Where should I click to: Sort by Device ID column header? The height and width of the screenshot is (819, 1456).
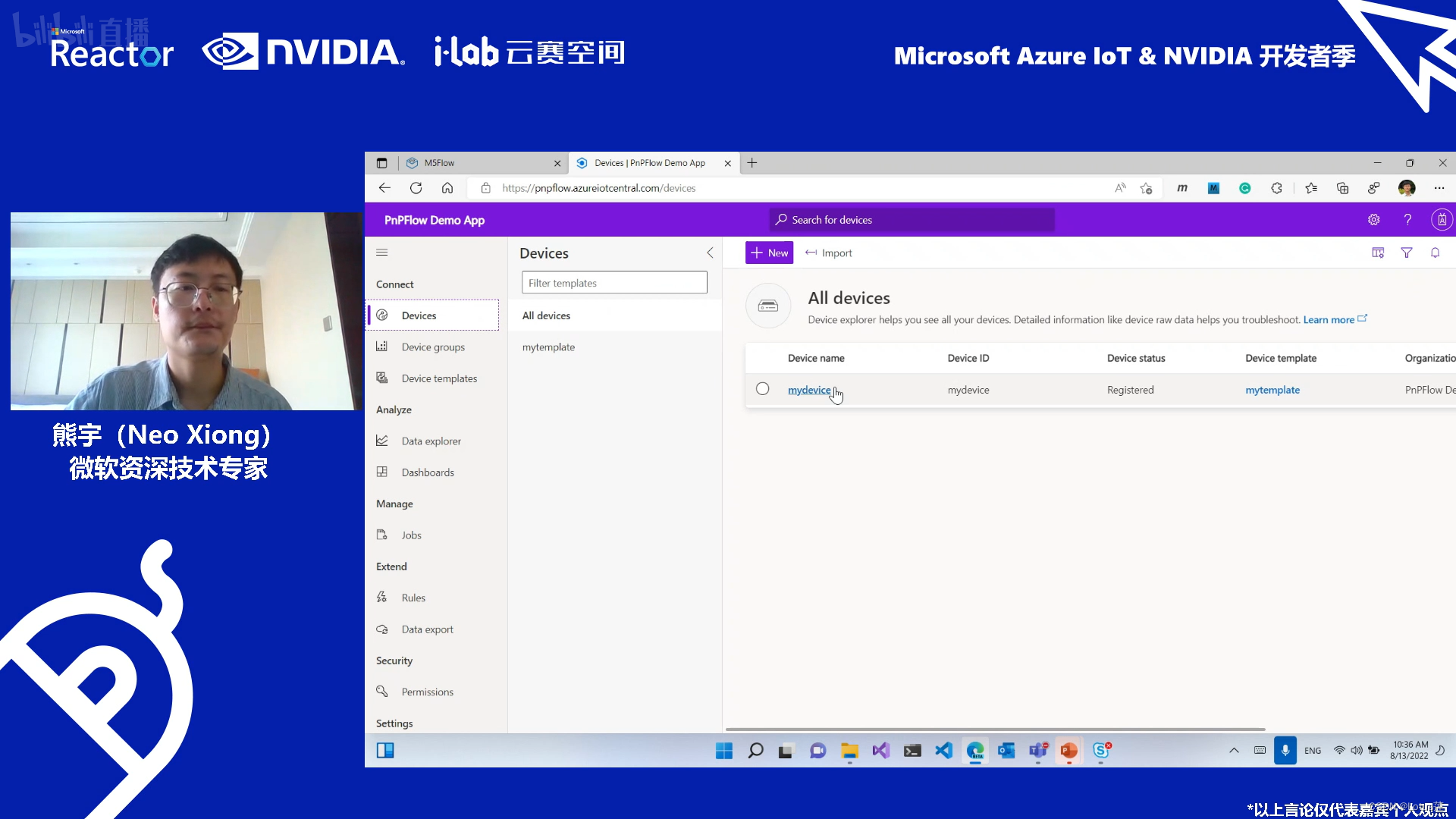968,358
